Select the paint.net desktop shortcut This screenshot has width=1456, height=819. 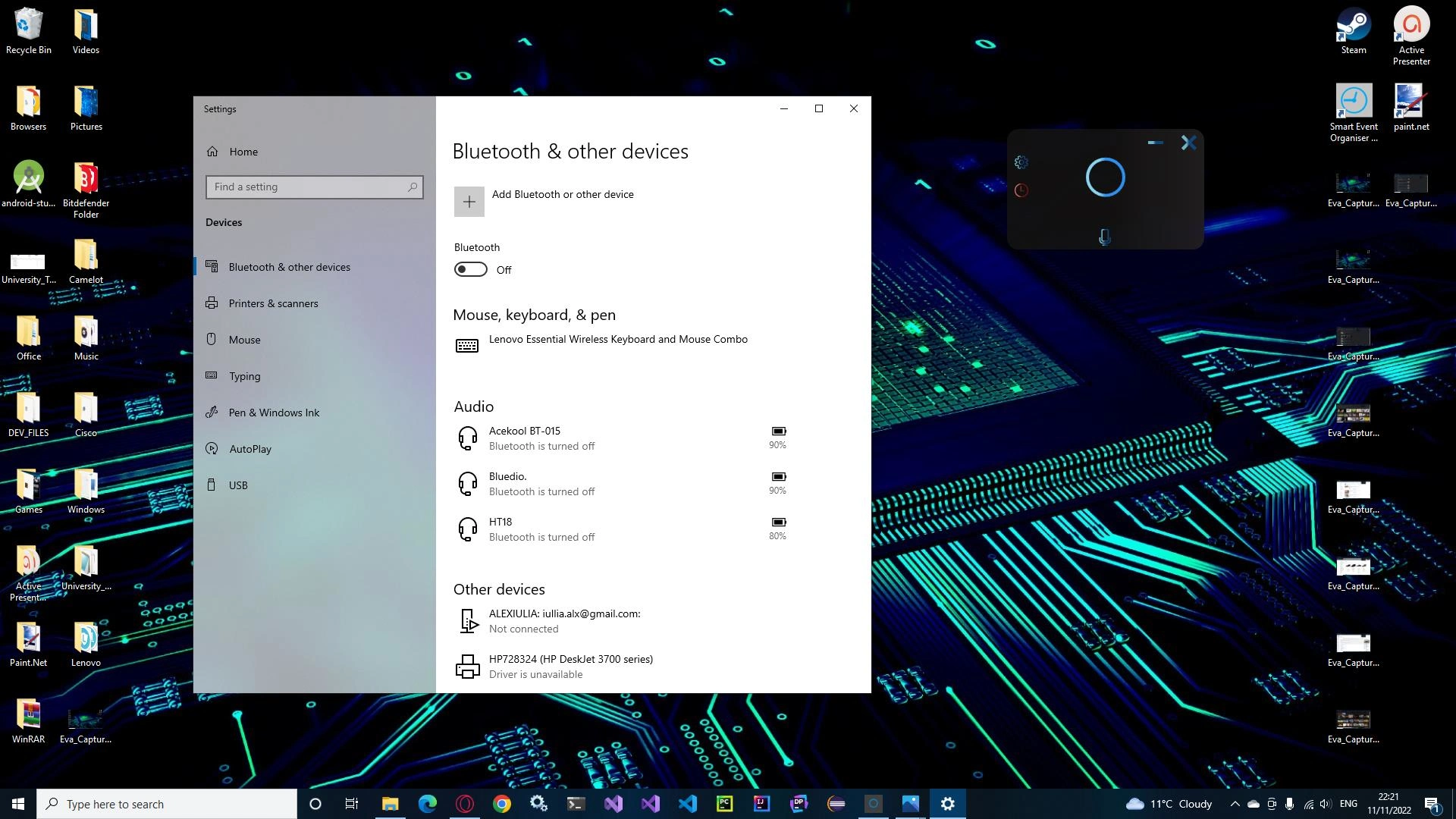(x=1411, y=107)
